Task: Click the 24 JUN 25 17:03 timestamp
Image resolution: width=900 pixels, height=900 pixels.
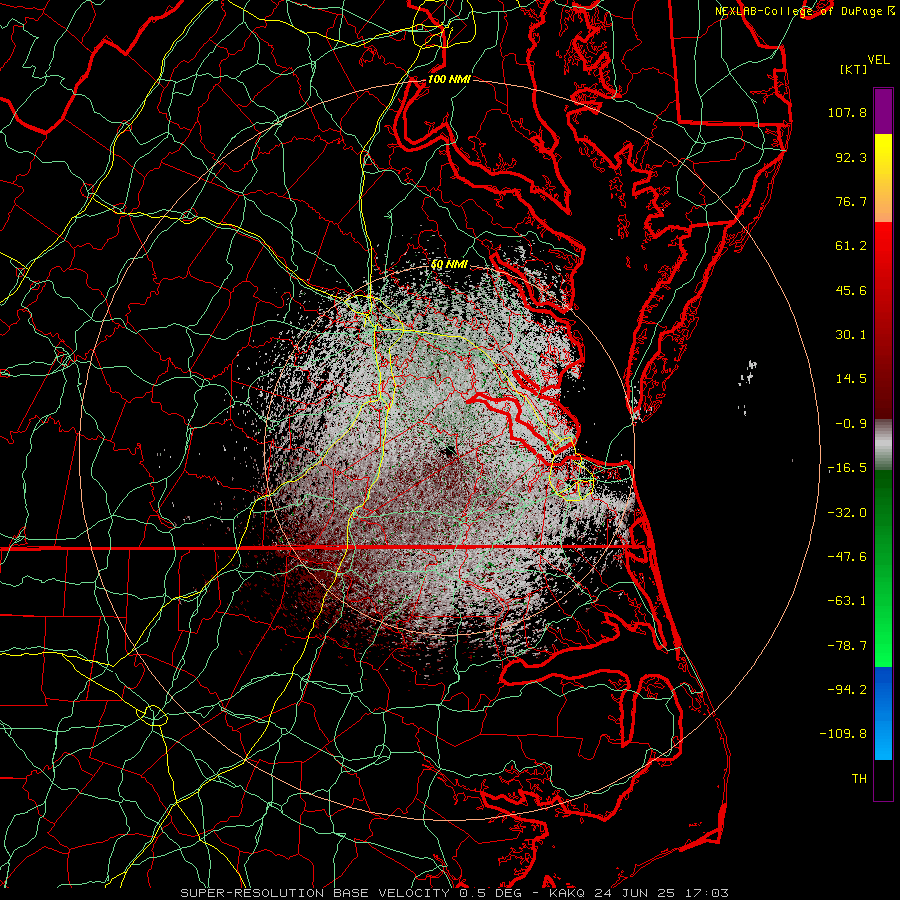Action: 660,893
